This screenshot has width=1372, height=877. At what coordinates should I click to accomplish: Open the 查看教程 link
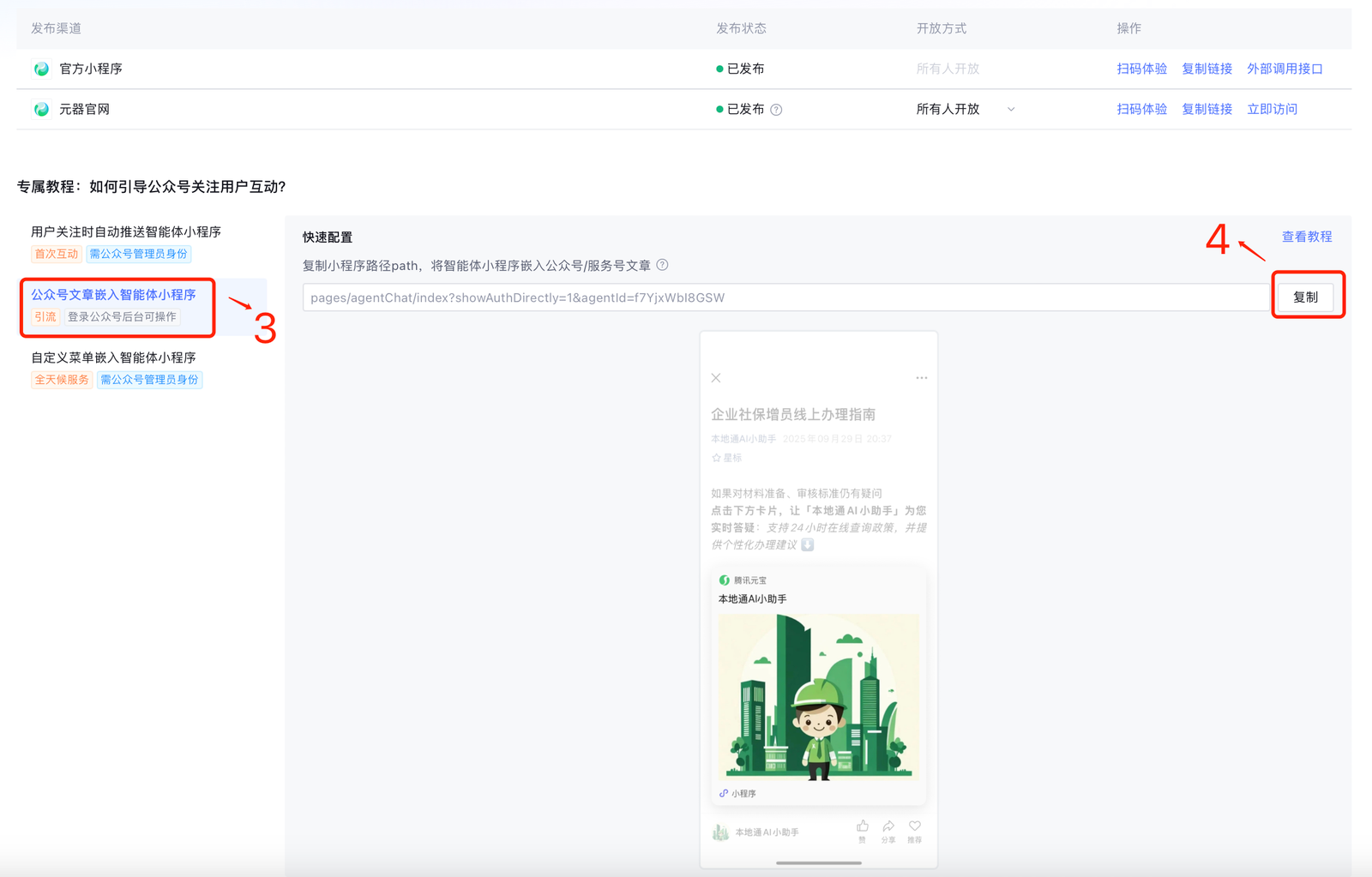click(1306, 237)
